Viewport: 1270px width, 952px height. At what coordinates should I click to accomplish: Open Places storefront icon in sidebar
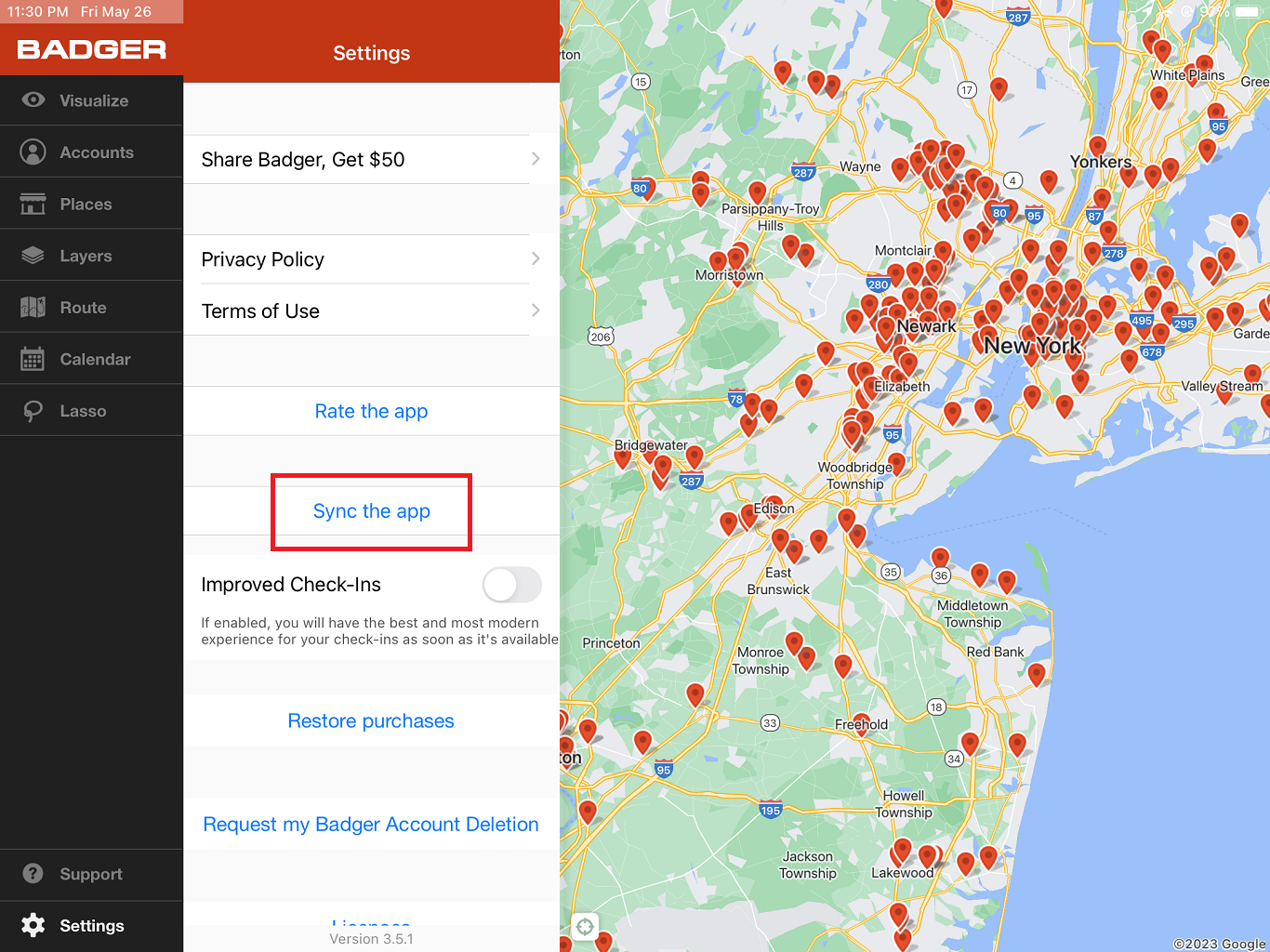[33, 204]
